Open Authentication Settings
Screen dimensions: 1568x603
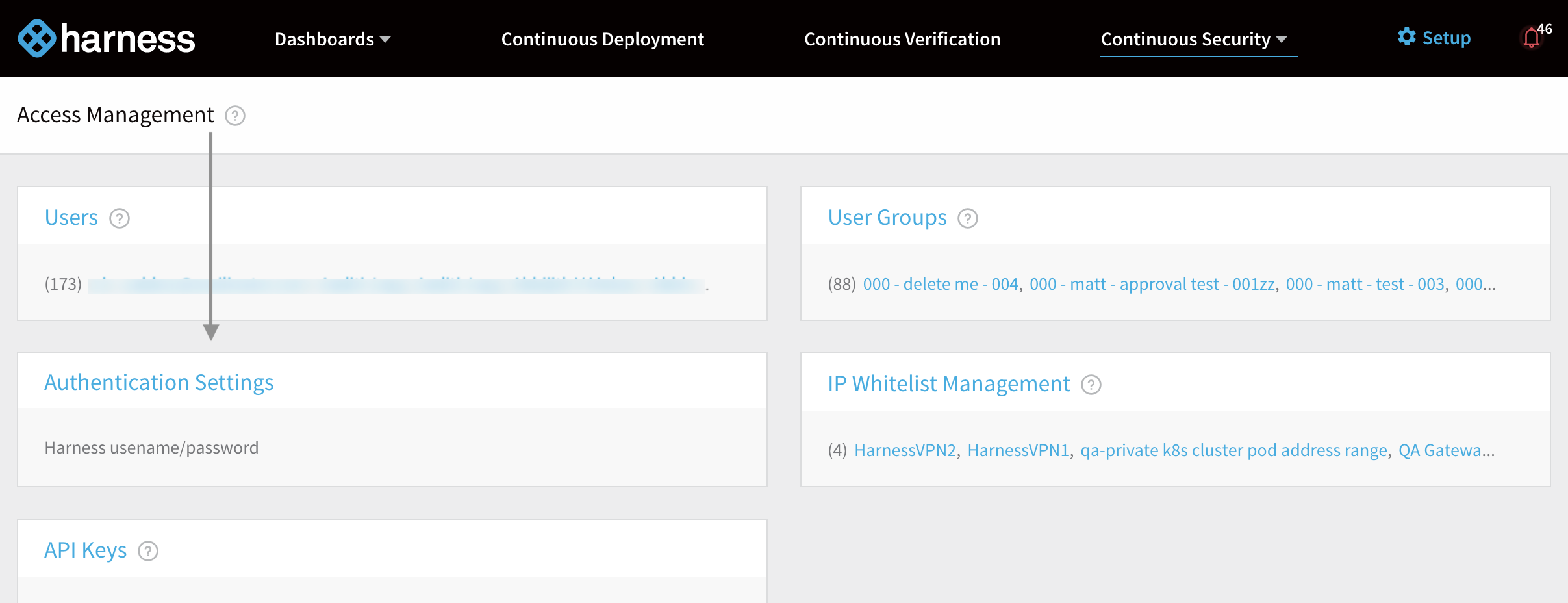tap(159, 382)
